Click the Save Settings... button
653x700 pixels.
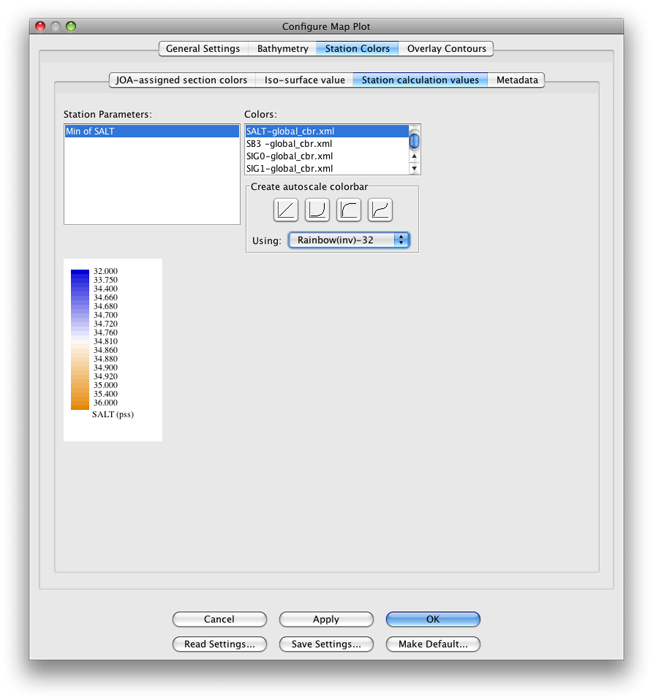(326, 644)
